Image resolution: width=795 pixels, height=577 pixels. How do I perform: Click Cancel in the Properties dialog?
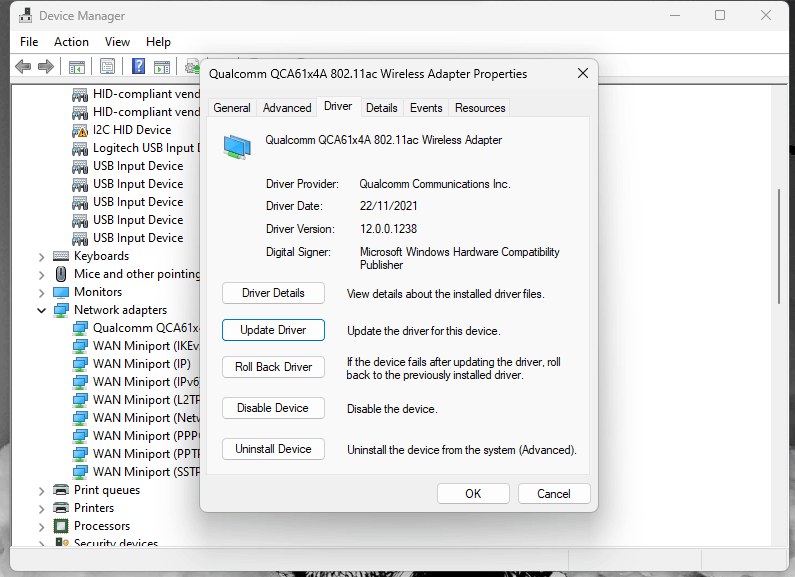point(554,494)
